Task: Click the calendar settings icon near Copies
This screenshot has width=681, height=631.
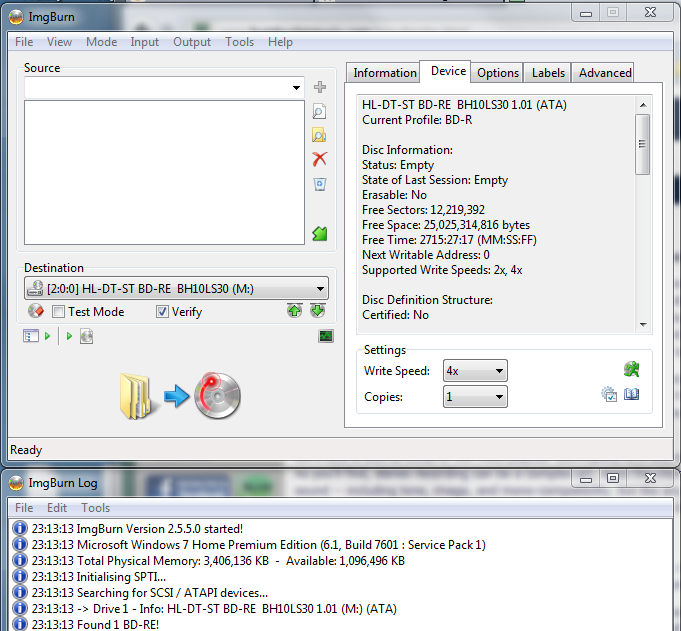Action: (609, 394)
